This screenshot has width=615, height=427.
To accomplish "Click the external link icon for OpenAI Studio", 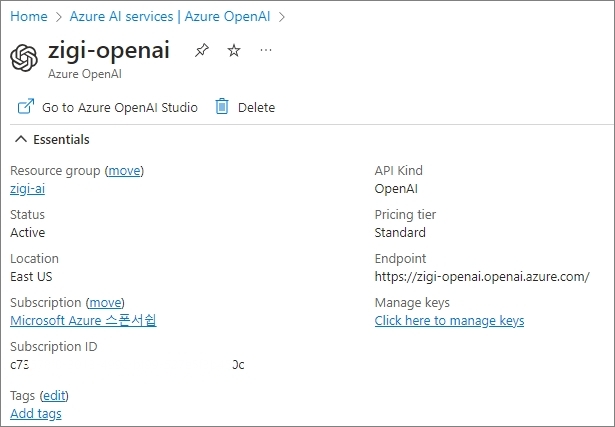I will (26, 106).
